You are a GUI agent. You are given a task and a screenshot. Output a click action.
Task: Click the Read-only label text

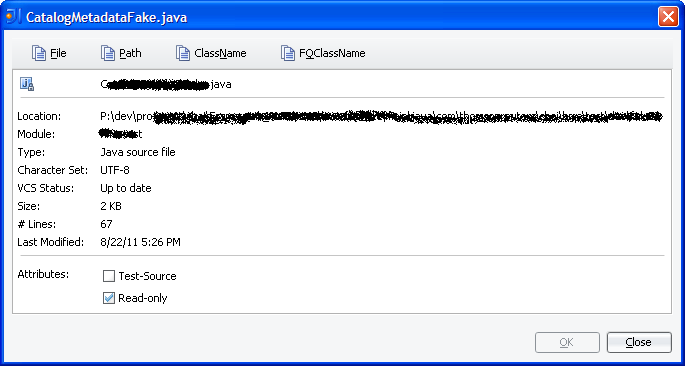tap(143, 298)
